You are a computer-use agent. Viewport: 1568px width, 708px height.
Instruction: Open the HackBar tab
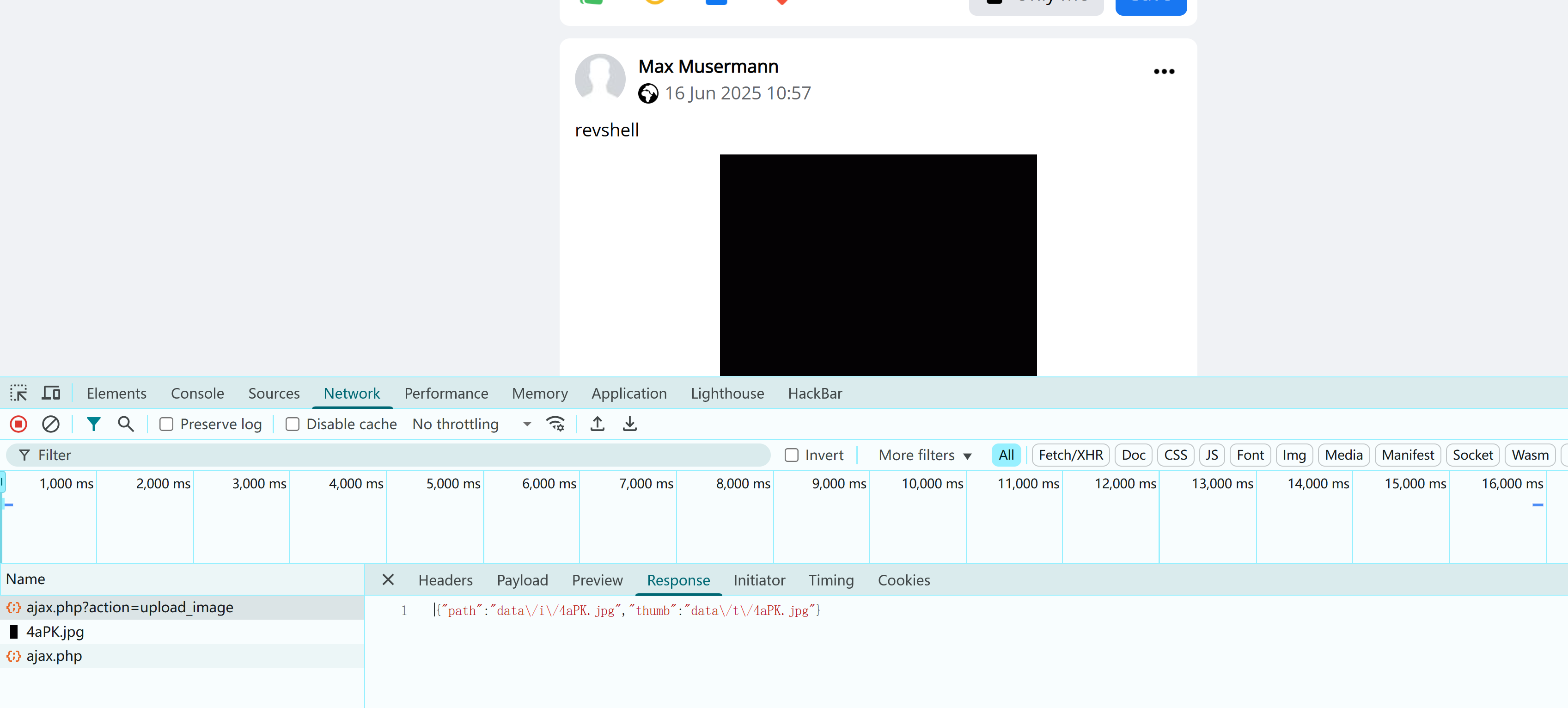[x=815, y=394]
